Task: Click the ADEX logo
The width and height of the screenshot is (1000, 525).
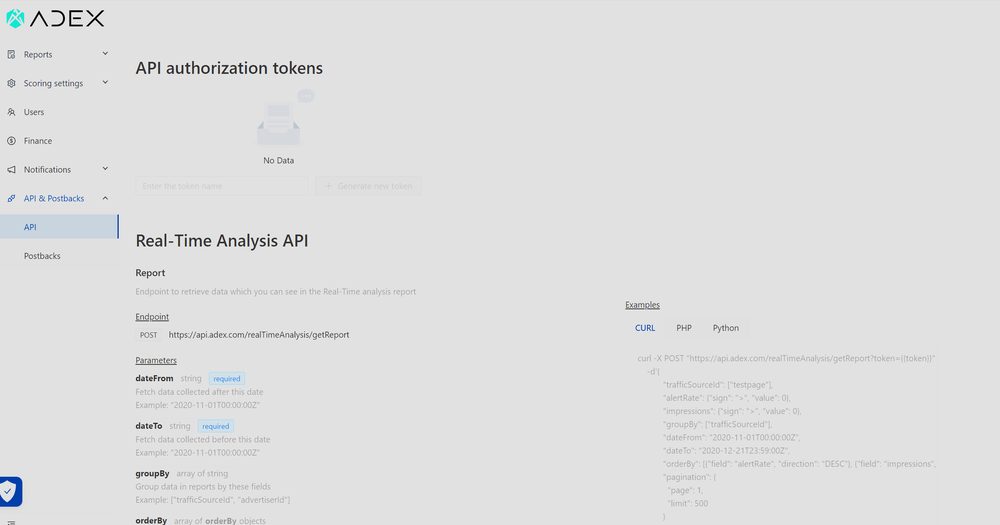Action: (x=55, y=18)
